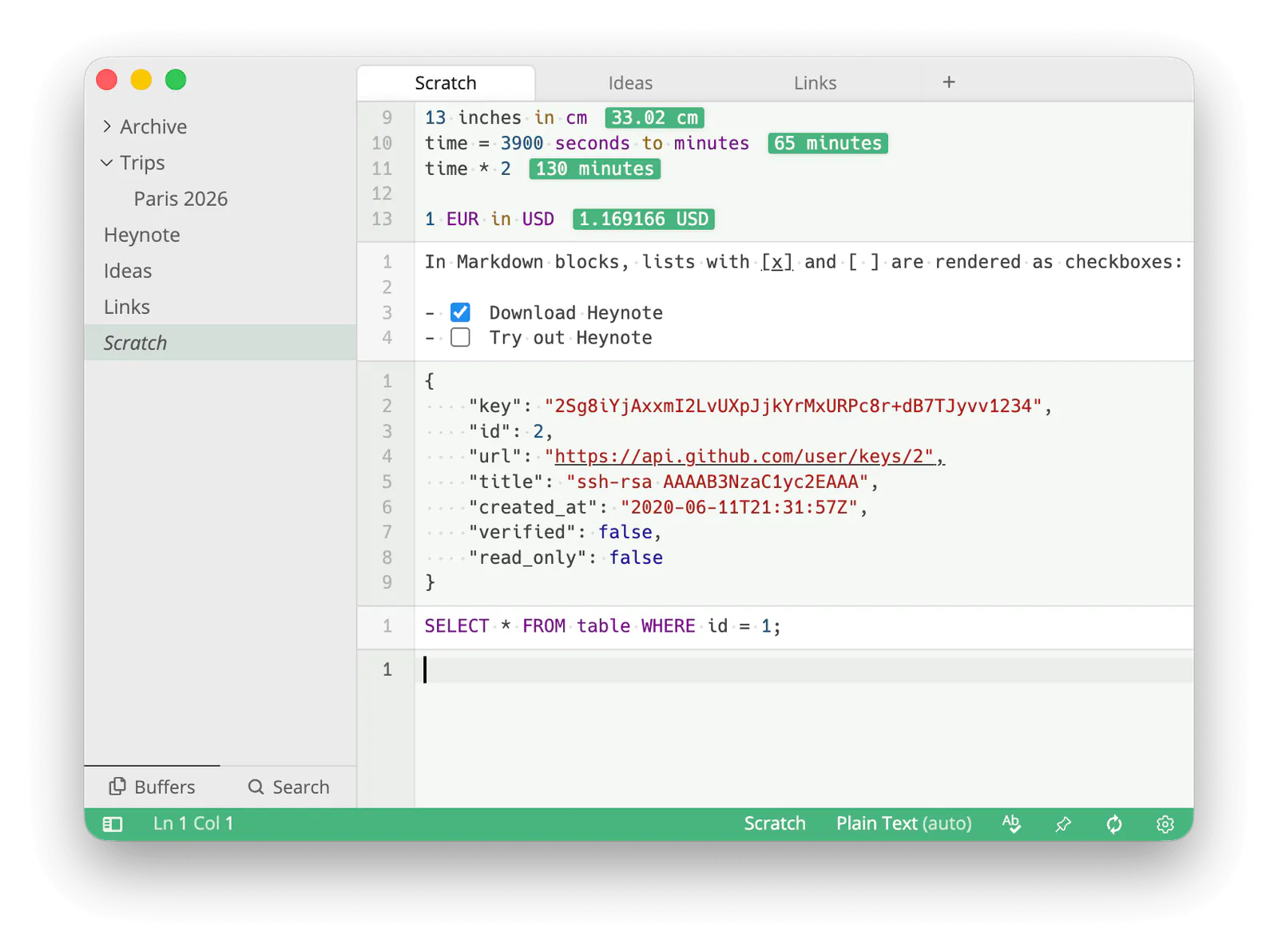Click the Ln 1 Col 1 cursor position indicator
1278x952 pixels.
[x=193, y=823]
